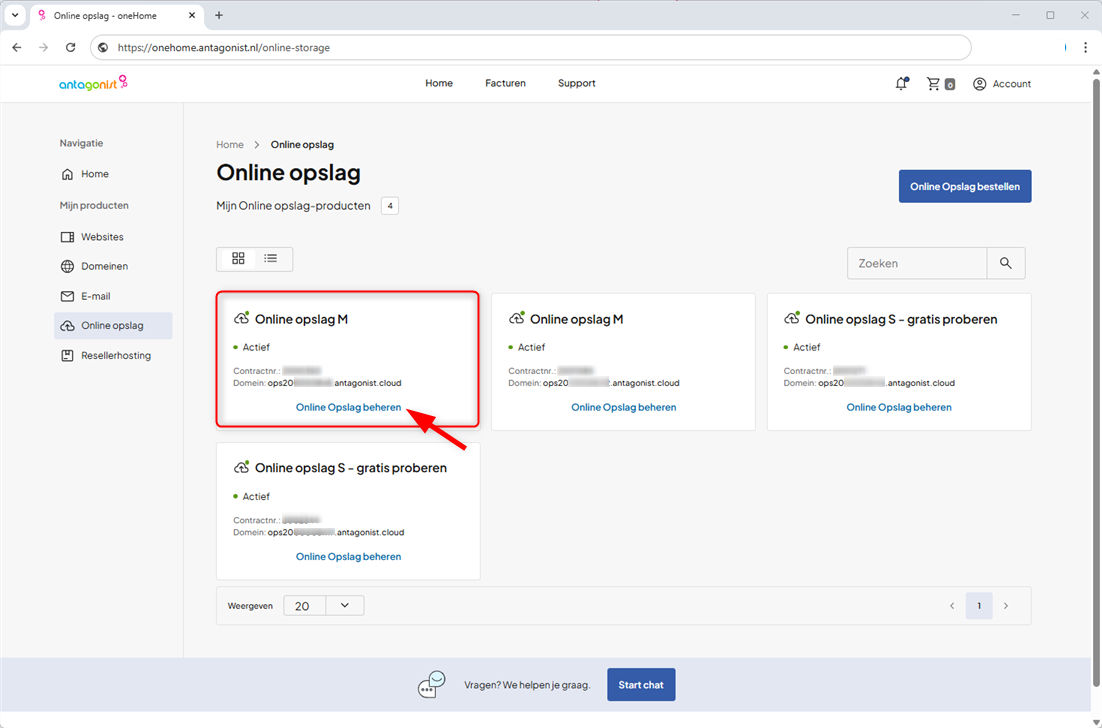1102x728 pixels.
Task: Open the notifications bell
Action: click(x=902, y=84)
